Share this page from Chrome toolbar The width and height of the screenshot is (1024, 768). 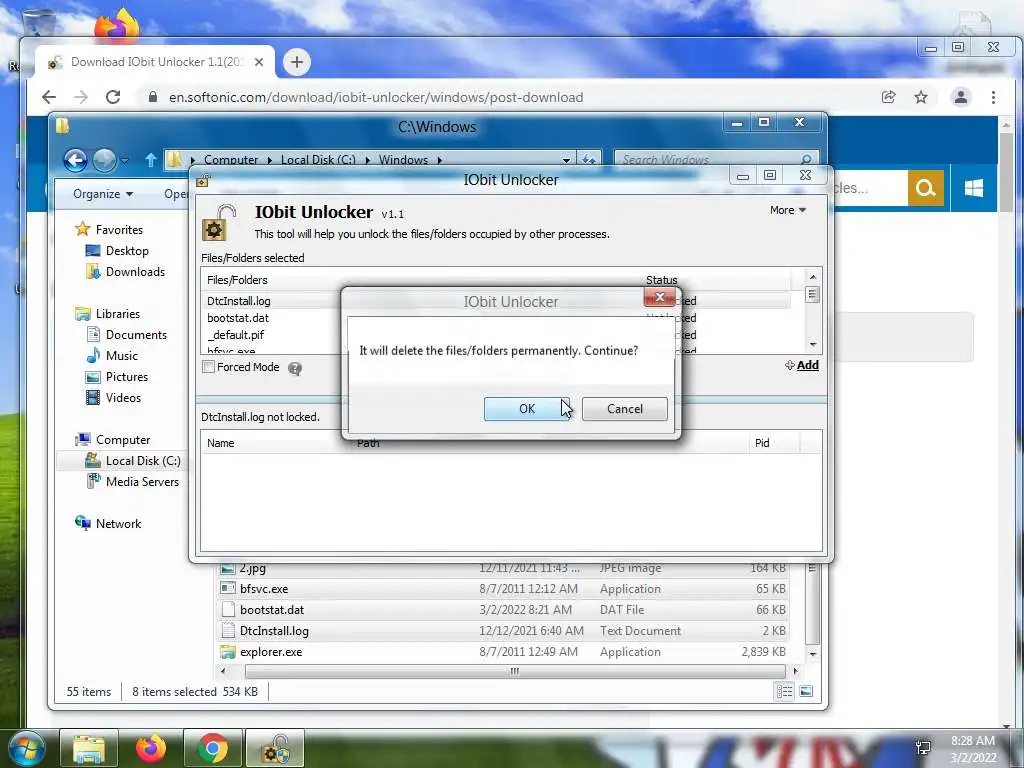tap(888, 97)
